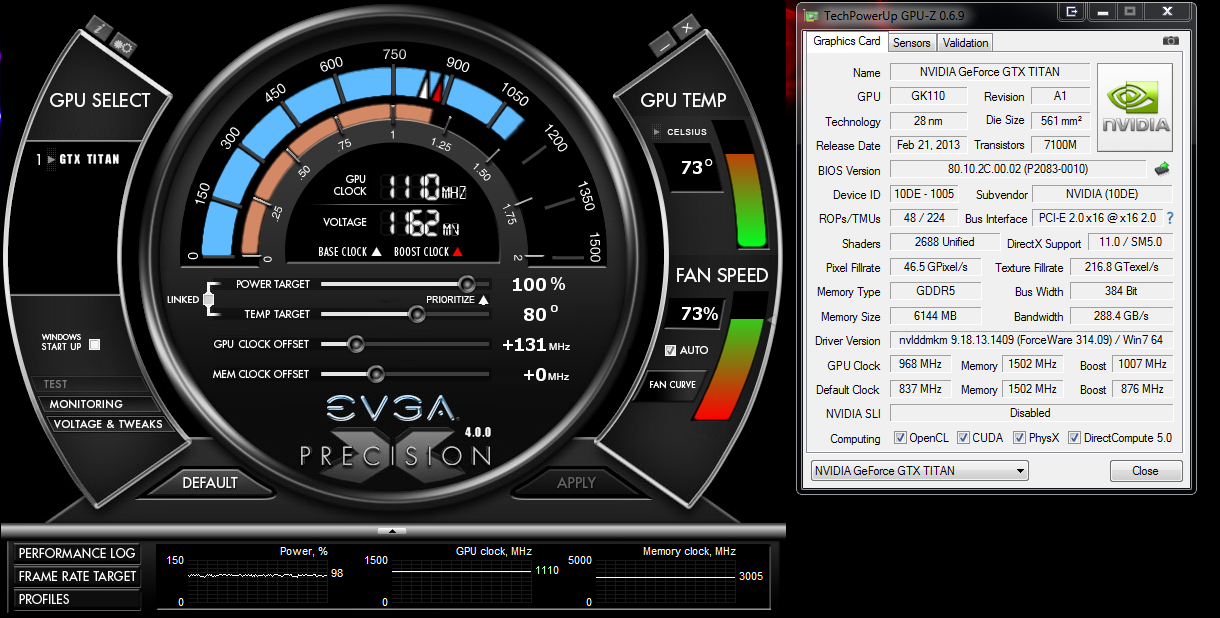The width and height of the screenshot is (1220, 618).
Task: Click the Power Target slider handle
Action: (466, 284)
